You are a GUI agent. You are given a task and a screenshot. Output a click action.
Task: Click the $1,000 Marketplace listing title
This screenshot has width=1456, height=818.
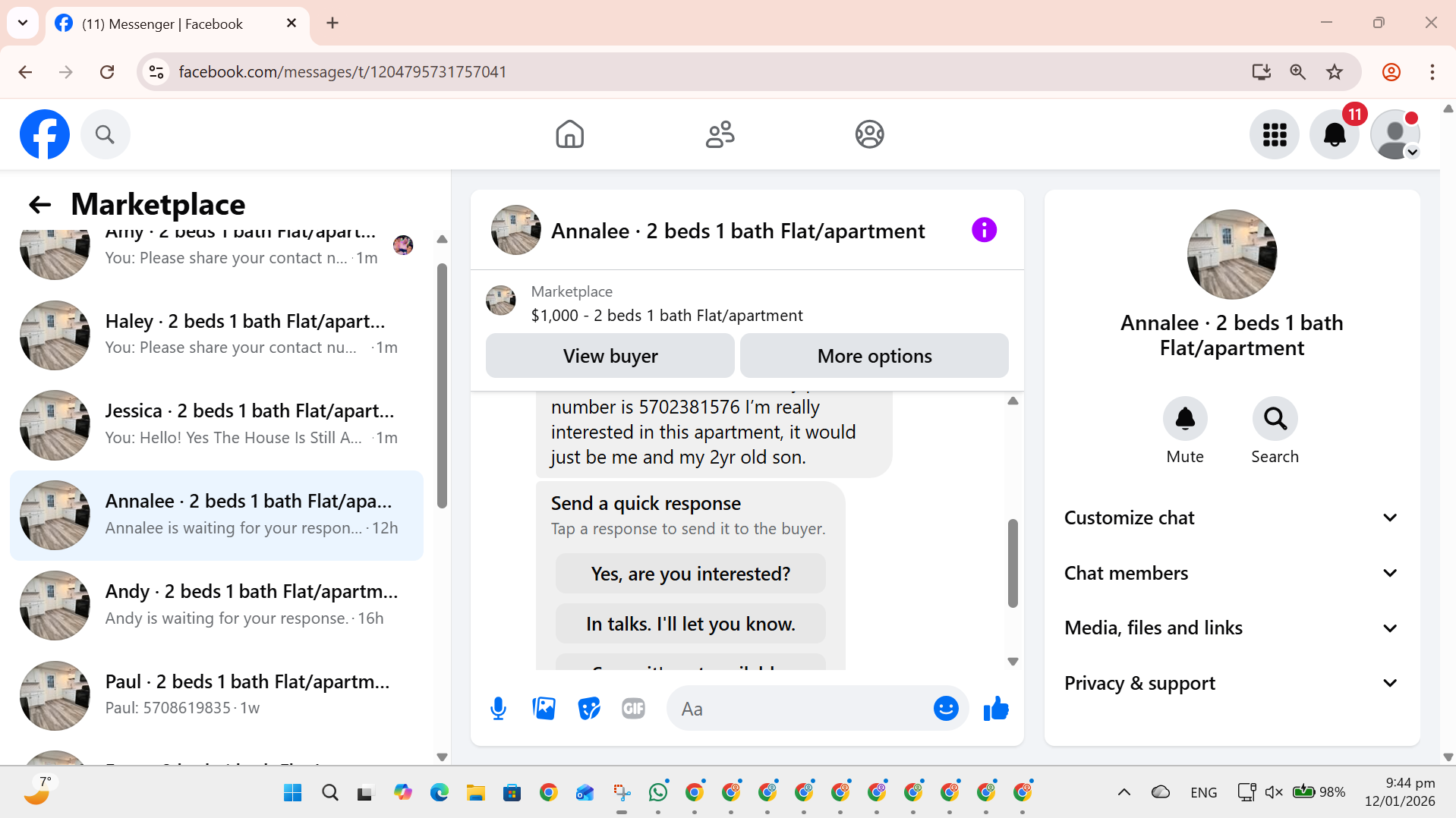point(667,316)
